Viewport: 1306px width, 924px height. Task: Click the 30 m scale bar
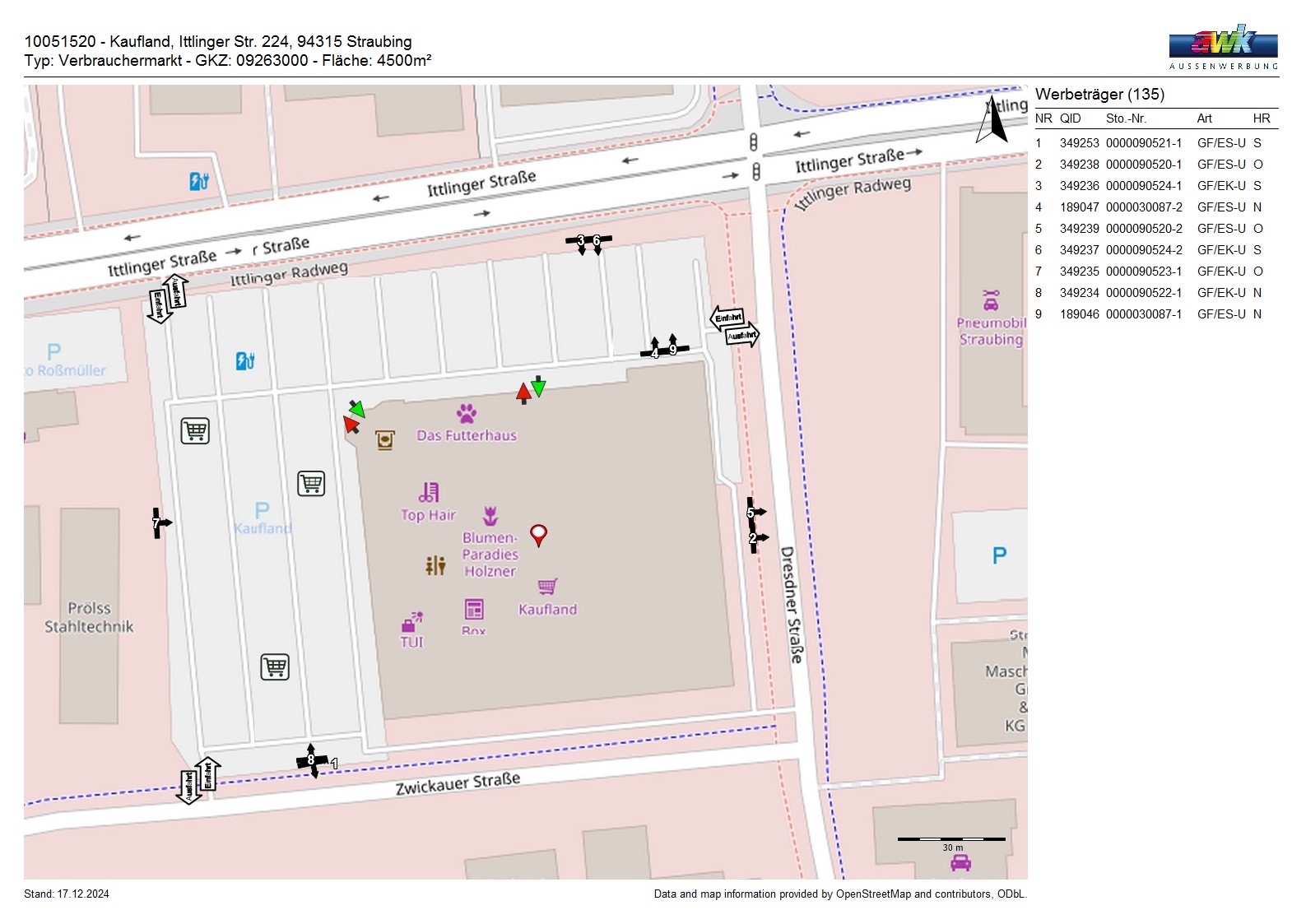951,839
